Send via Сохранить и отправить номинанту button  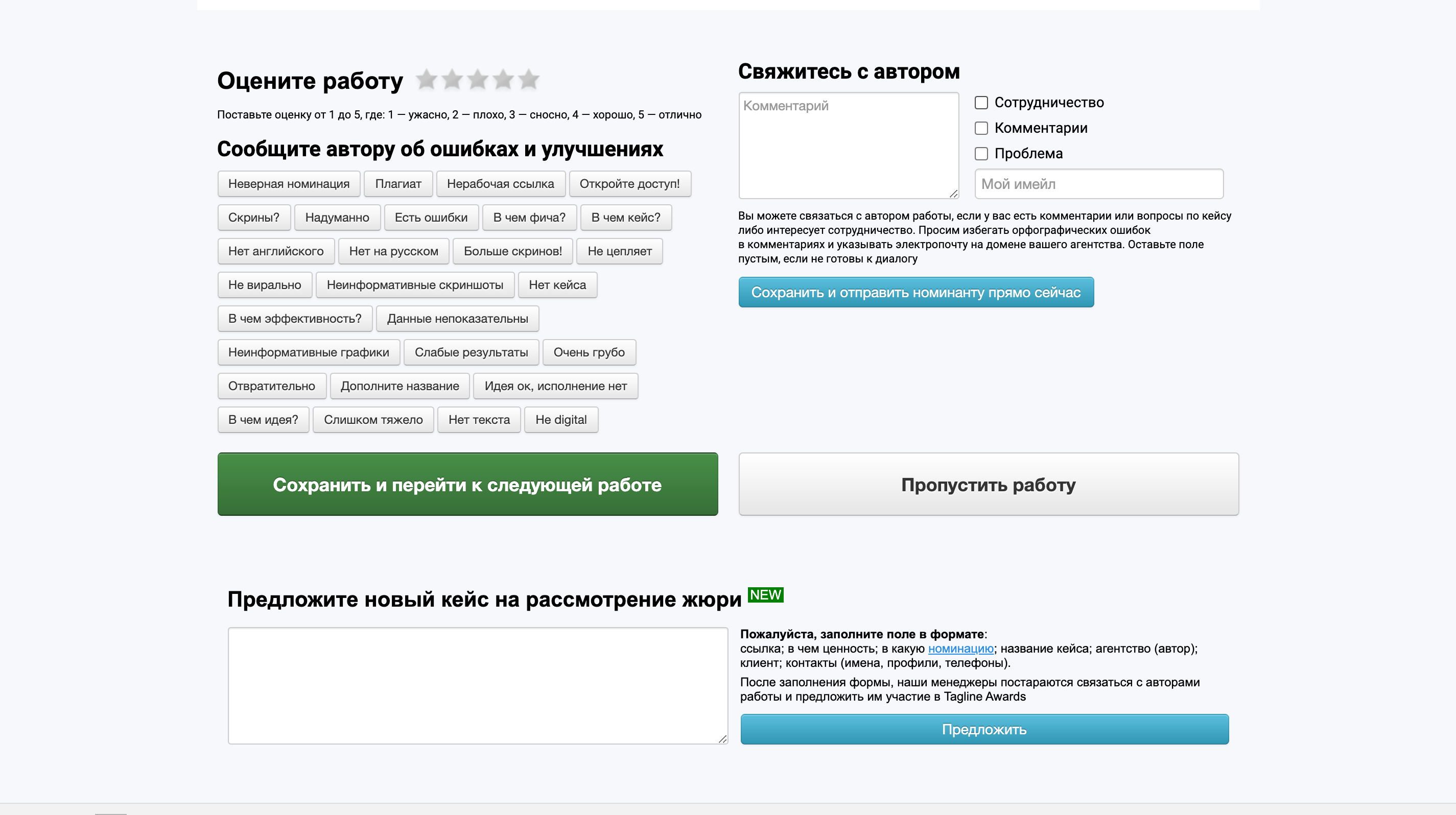click(x=915, y=292)
